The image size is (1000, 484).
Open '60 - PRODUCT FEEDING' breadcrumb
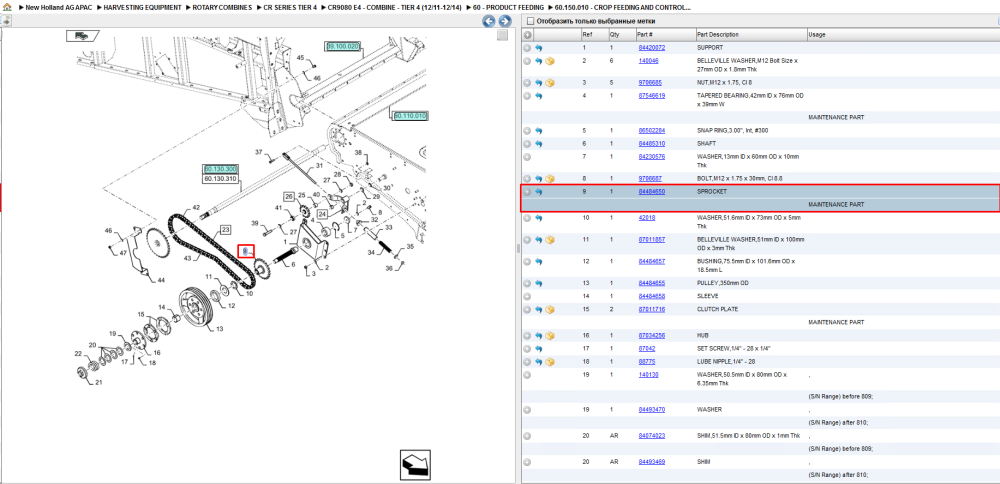[x=508, y=7]
